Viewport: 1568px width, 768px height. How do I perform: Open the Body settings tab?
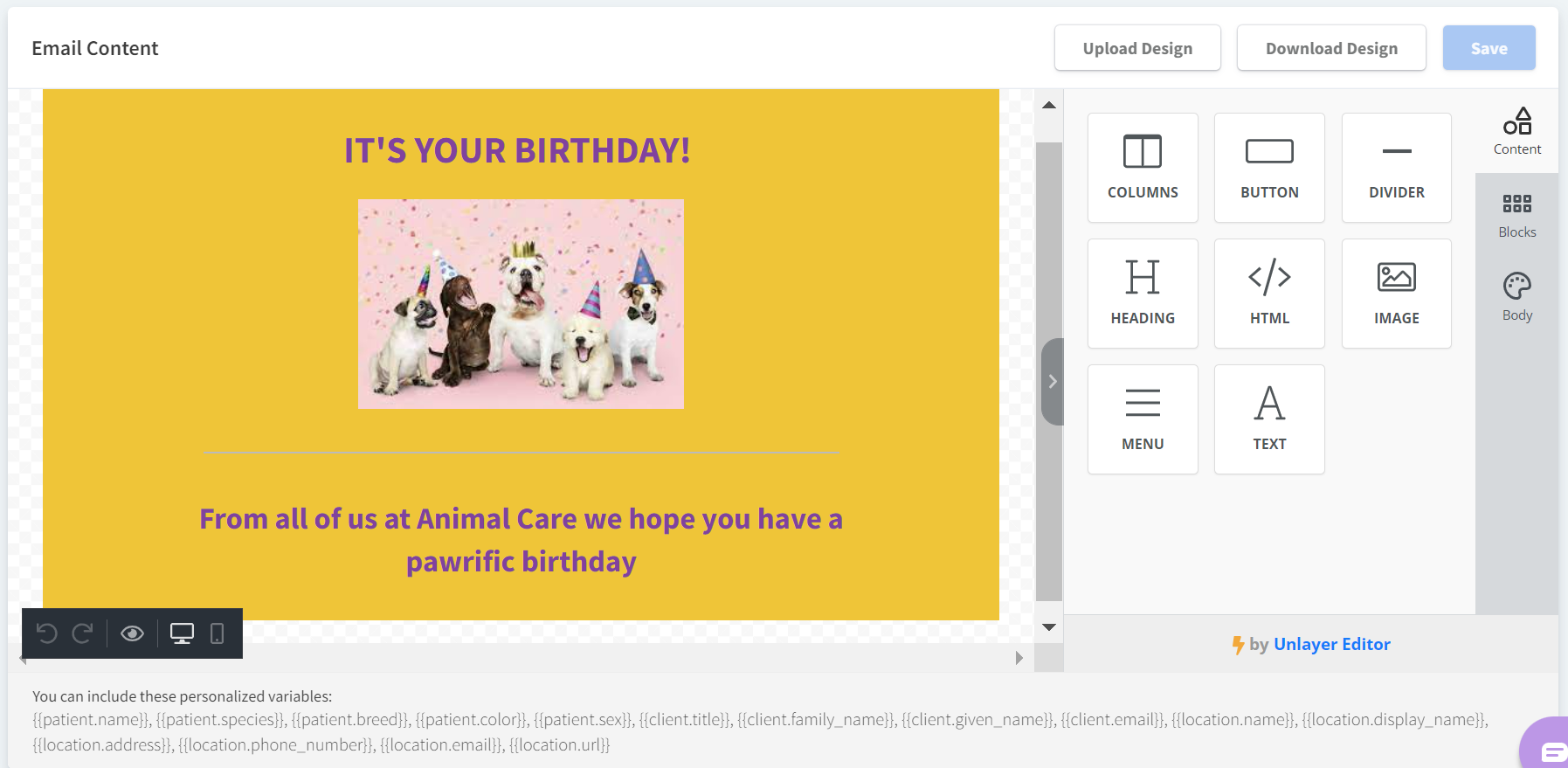tap(1516, 297)
